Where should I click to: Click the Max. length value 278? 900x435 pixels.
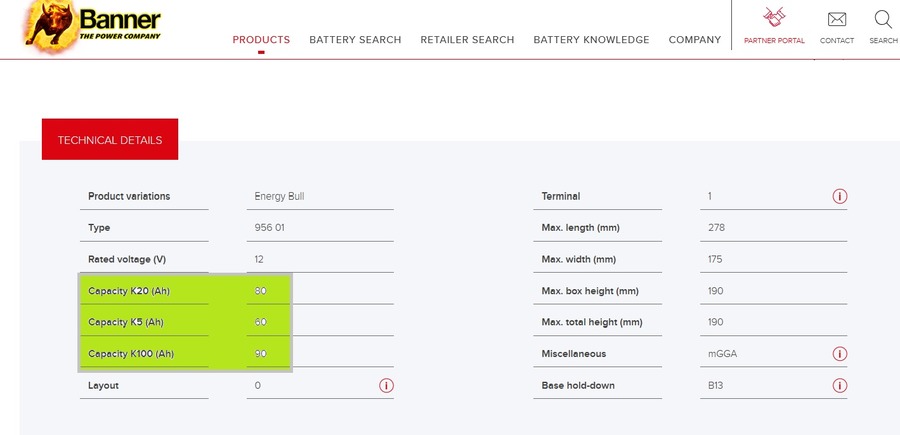coord(716,228)
